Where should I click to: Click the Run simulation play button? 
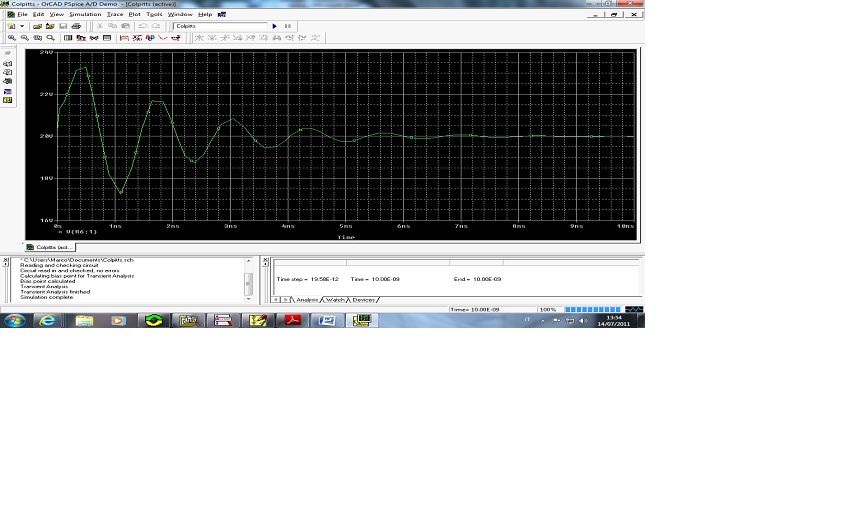(x=274, y=26)
